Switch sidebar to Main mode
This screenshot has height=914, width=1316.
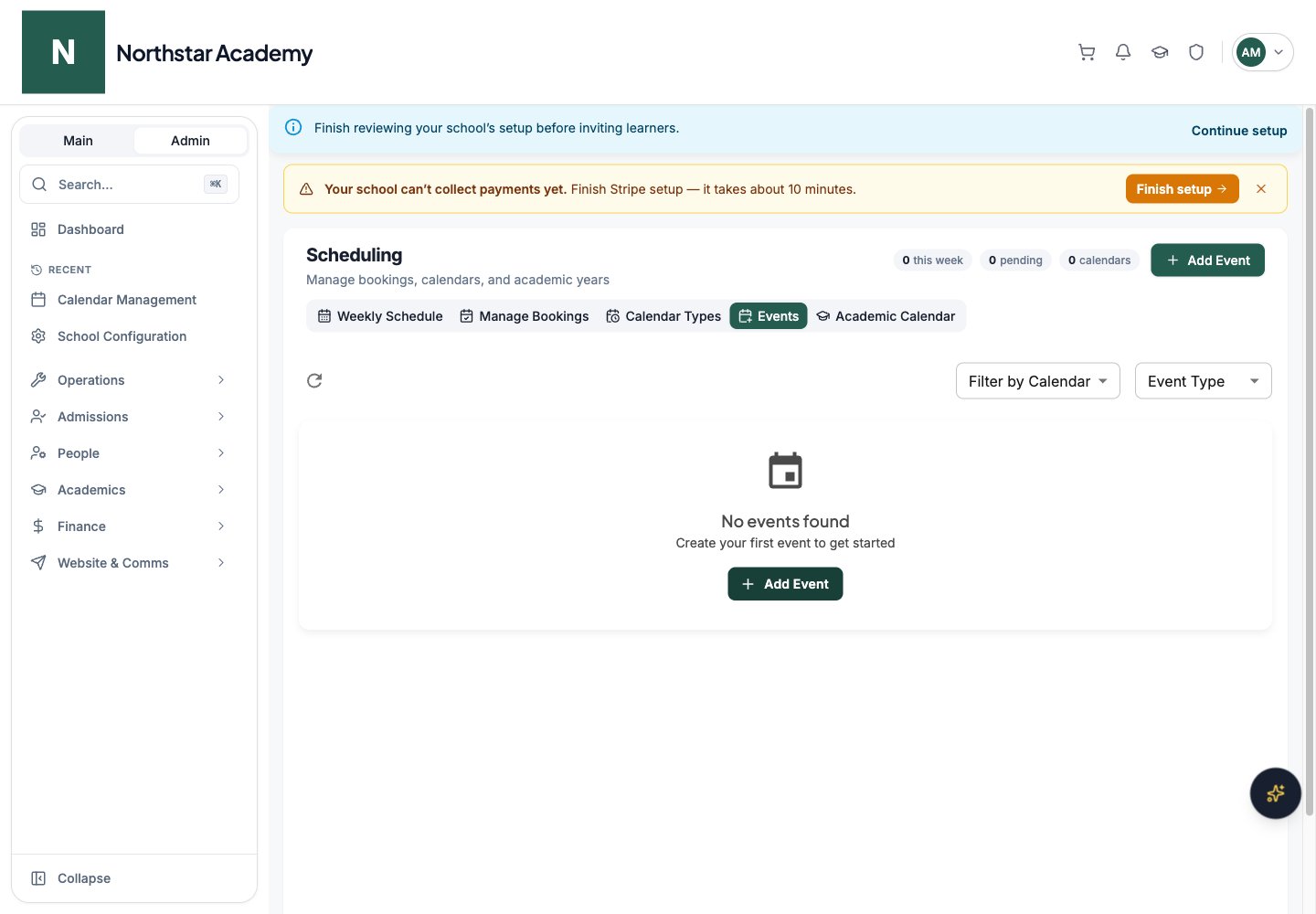[78, 141]
